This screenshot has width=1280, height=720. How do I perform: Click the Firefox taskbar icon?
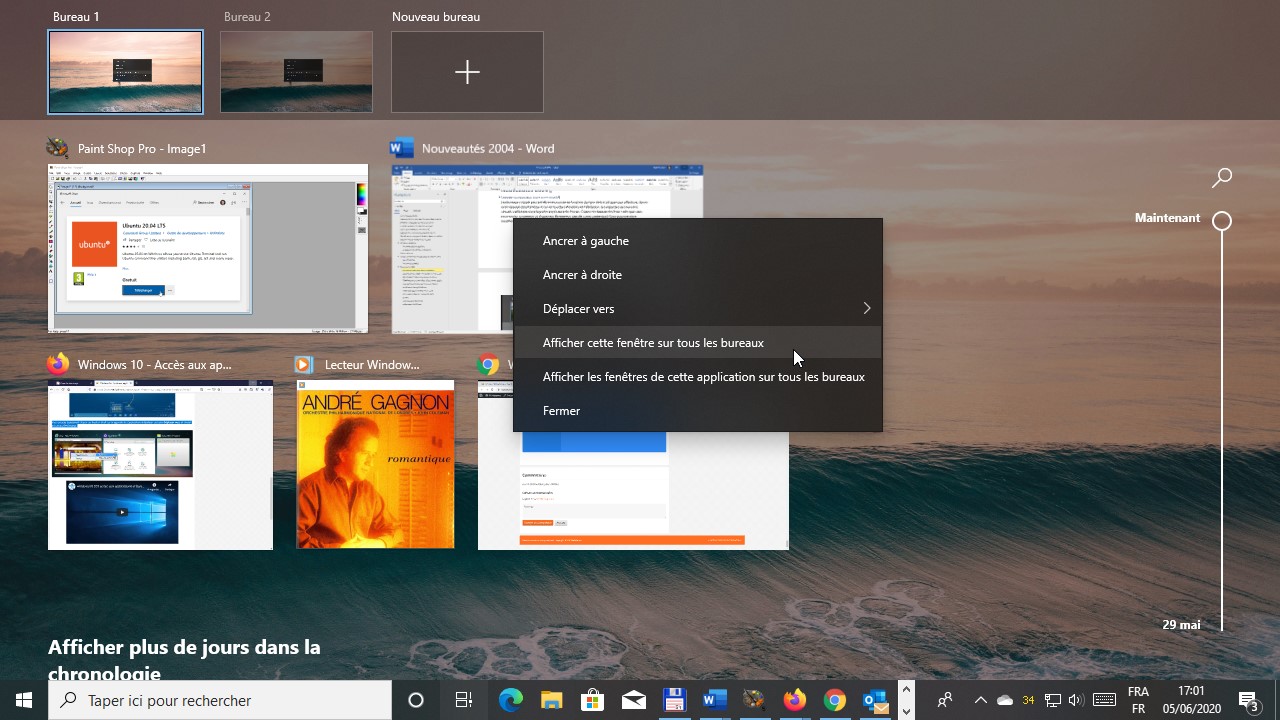795,700
